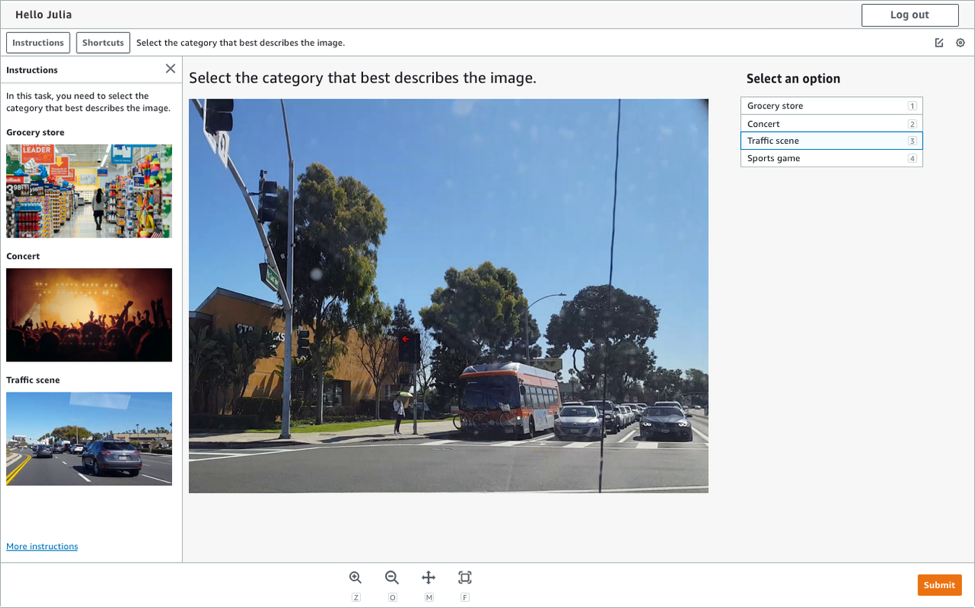Click the edit note icon in the top bar

939,43
